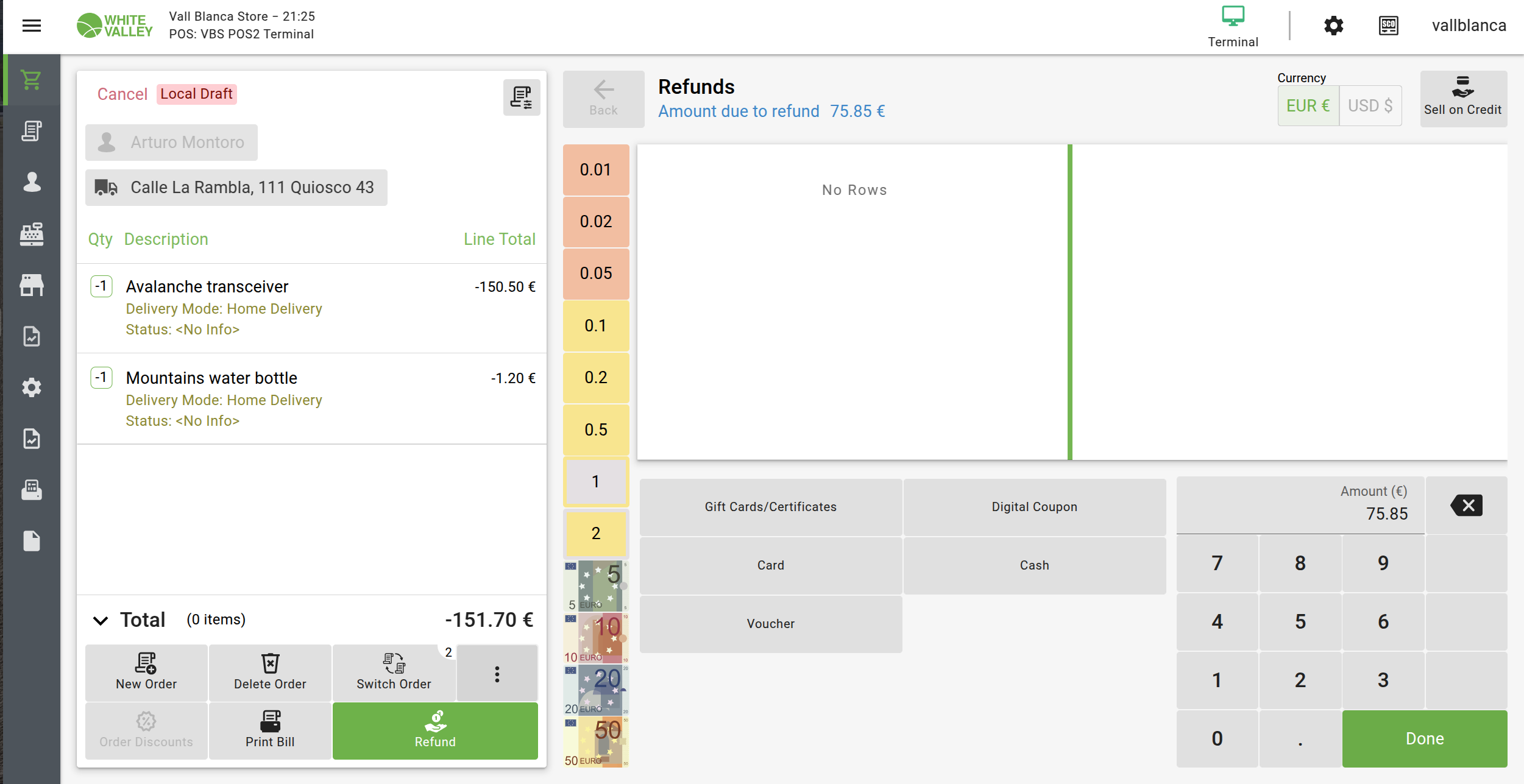Click the Terminal status icon

1232,26
